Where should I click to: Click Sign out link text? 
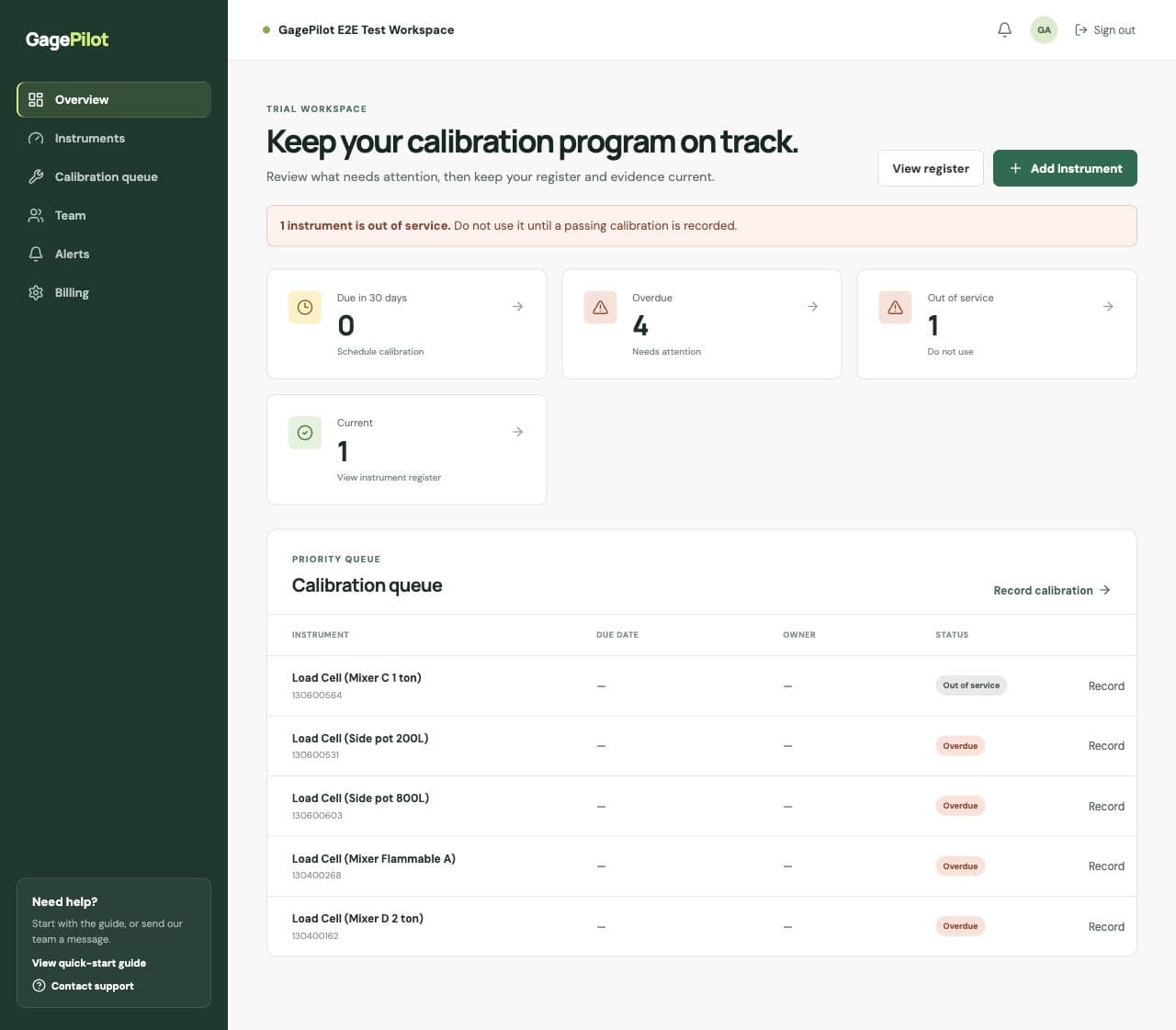[x=1114, y=29]
